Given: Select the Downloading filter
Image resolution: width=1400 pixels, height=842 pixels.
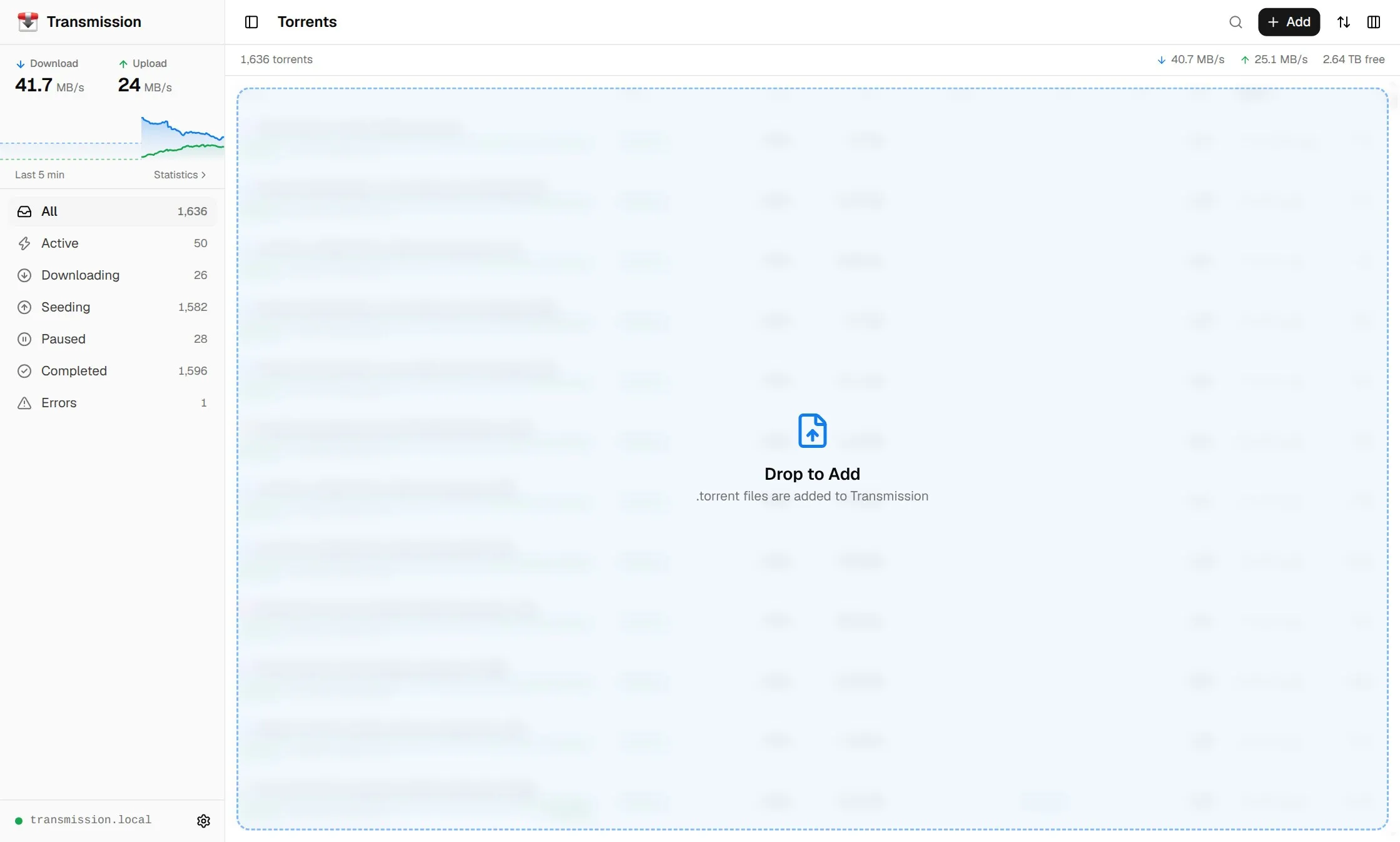Looking at the screenshot, I should pyautogui.click(x=112, y=275).
